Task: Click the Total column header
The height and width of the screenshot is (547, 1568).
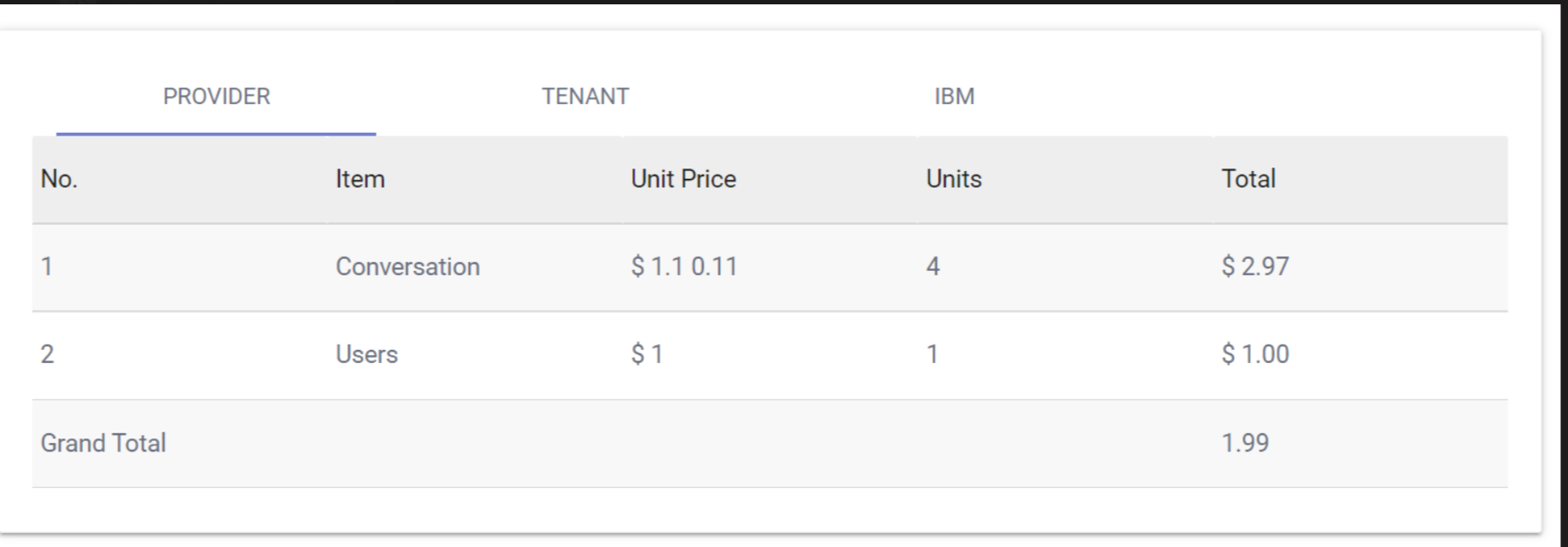Action: [x=1248, y=179]
